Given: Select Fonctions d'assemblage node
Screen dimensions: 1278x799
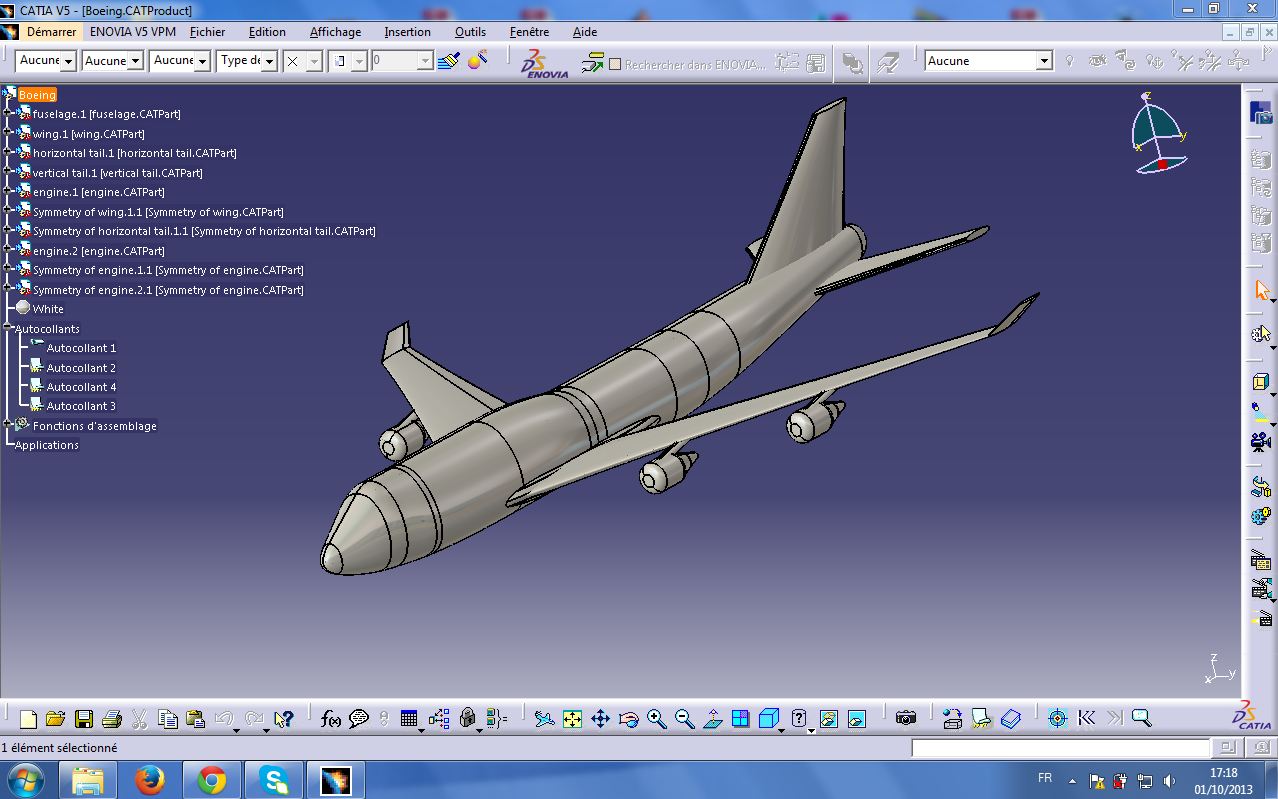Looking at the screenshot, I should [94, 426].
